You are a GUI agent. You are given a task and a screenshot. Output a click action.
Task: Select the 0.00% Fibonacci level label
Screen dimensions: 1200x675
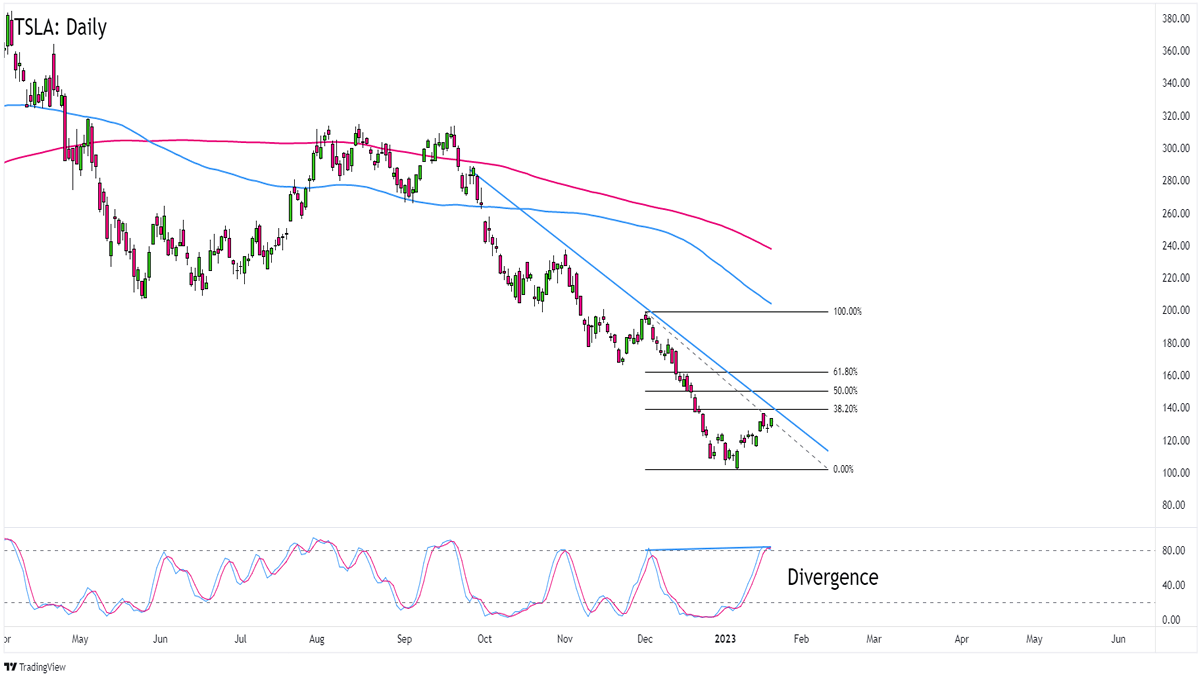pos(842,469)
